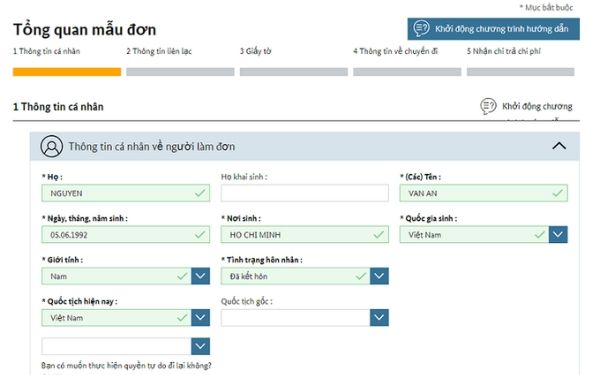Click the 'Họ khai sinh' label
This screenshot has width=600, height=375.
(x=244, y=177)
